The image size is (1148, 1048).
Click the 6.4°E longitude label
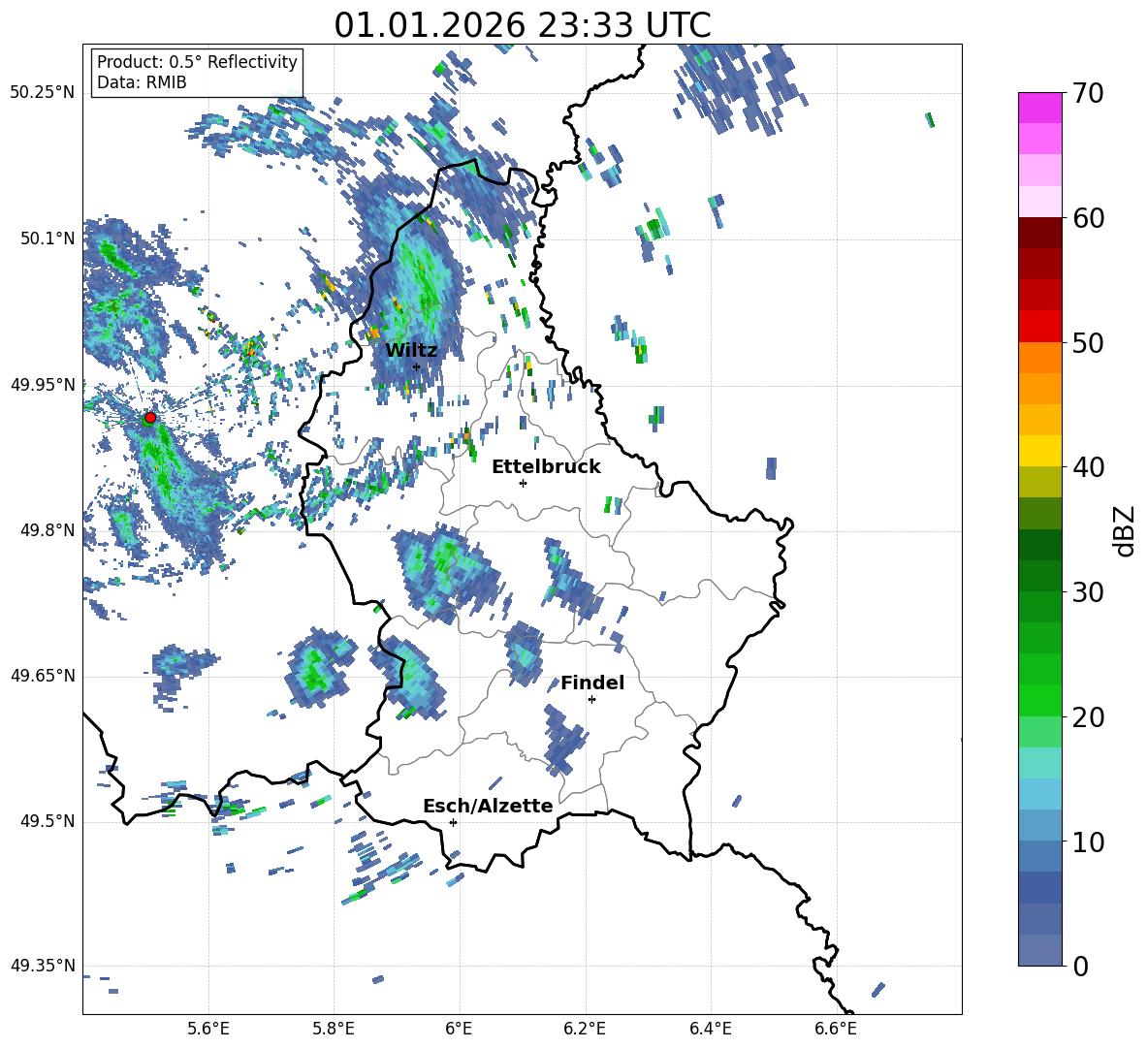[710, 1029]
